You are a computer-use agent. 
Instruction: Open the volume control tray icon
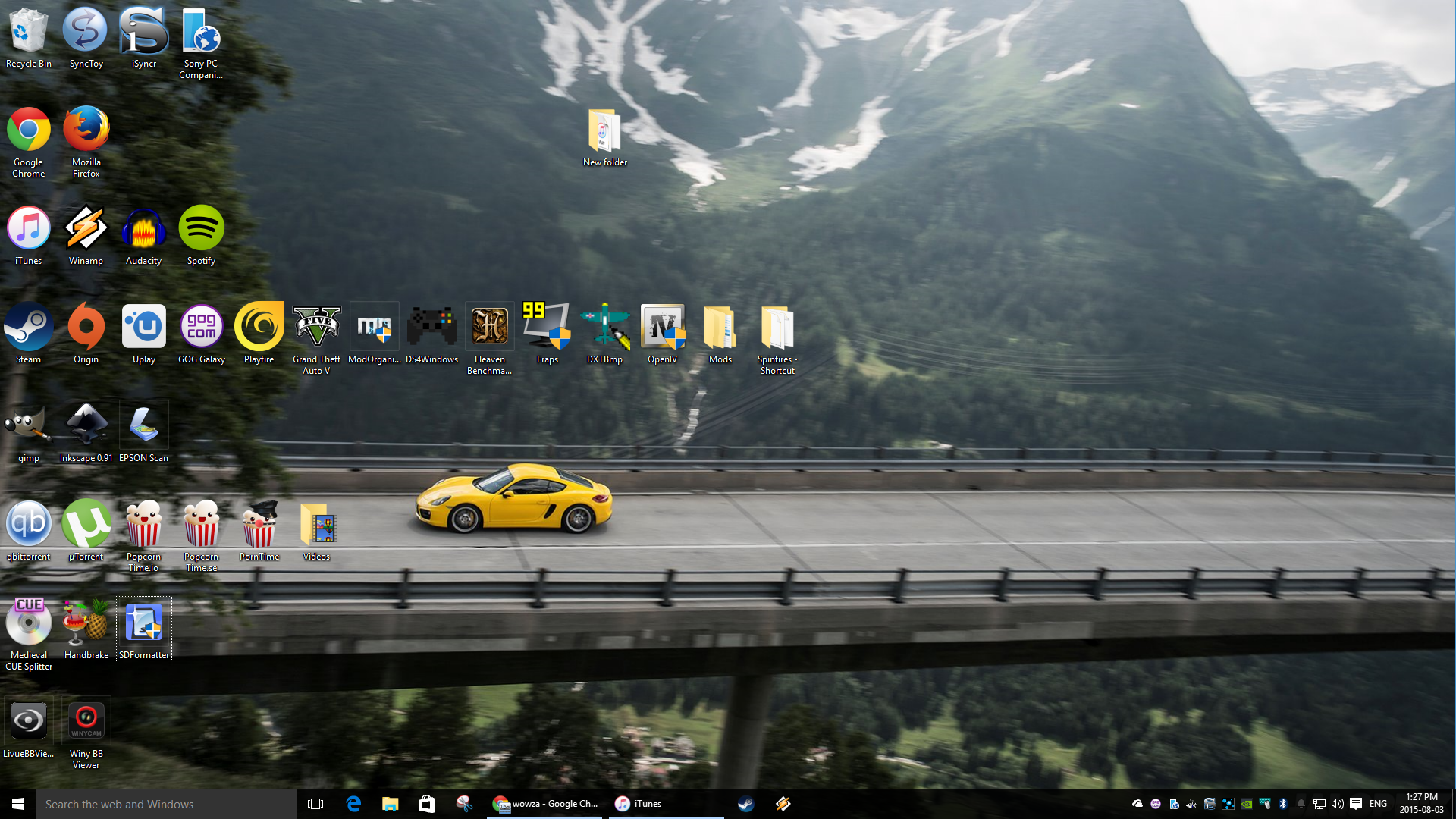coord(1338,804)
